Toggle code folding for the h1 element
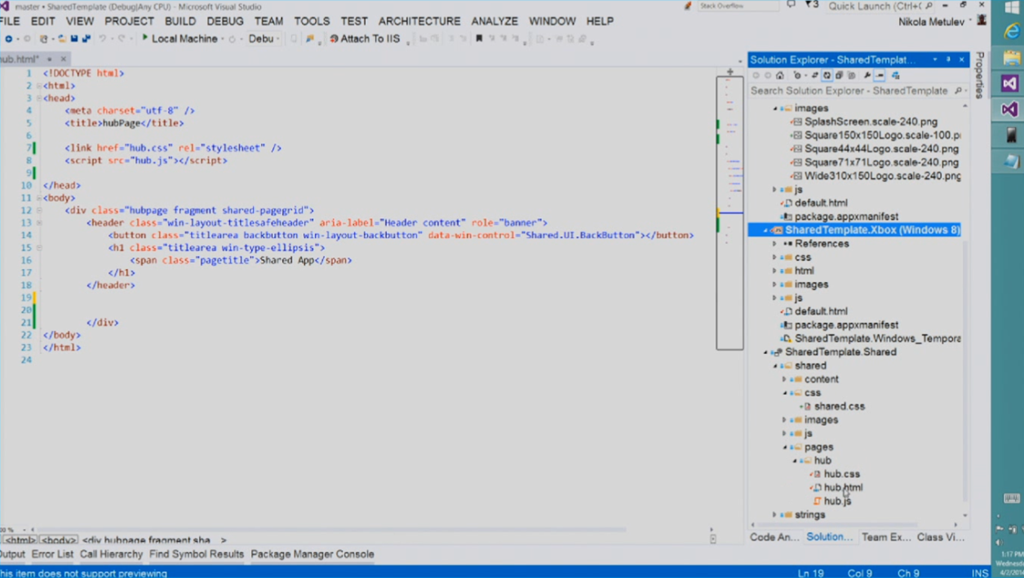The image size is (1024, 578). [x=39, y=248]
